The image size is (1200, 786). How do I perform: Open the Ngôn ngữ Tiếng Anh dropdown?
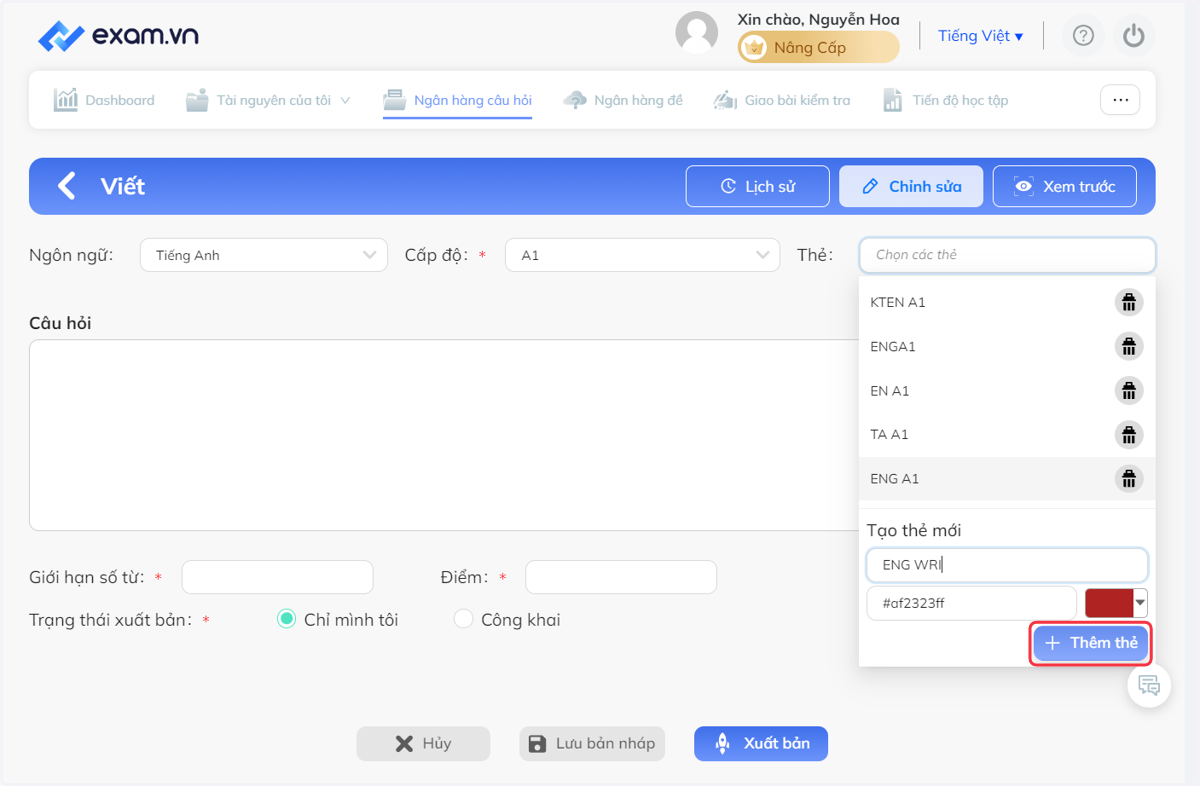click(x=264, y=255)
